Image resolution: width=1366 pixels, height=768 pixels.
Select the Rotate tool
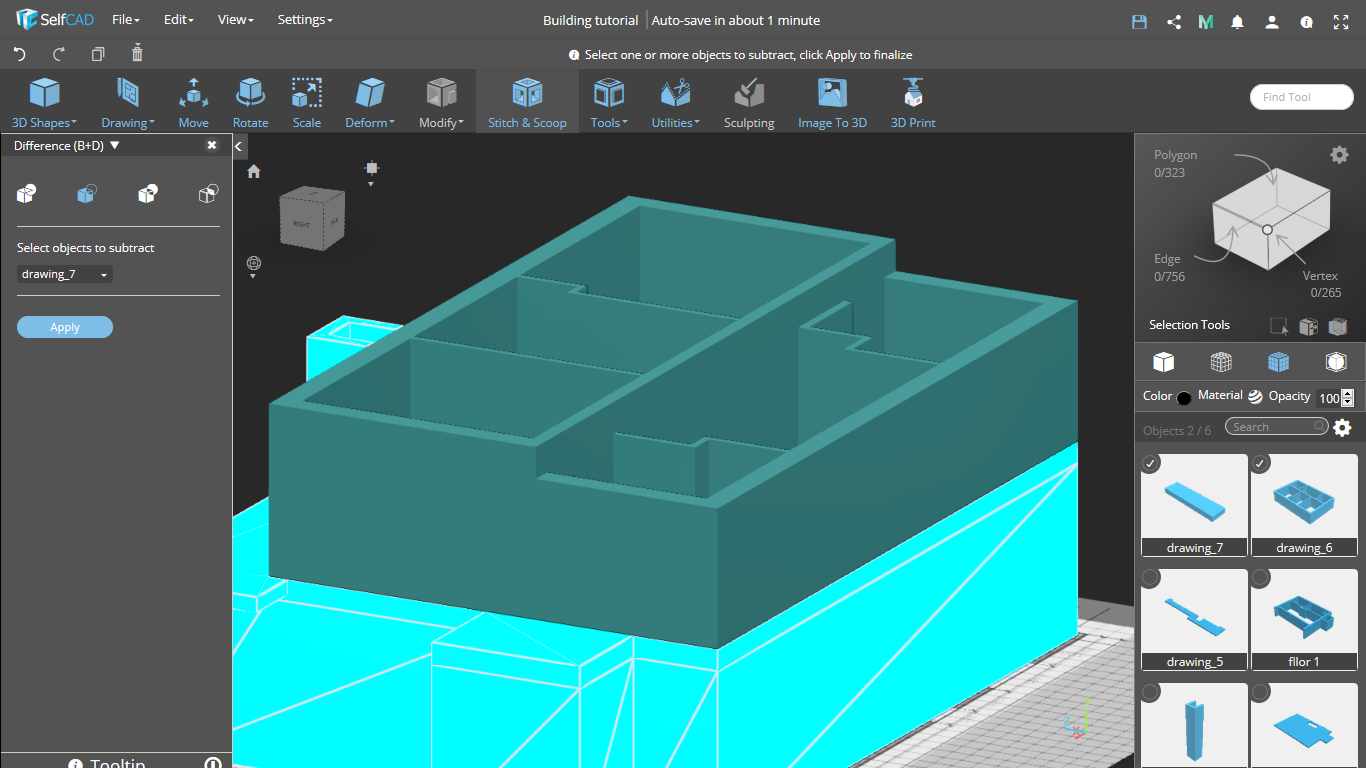point(250,103)
